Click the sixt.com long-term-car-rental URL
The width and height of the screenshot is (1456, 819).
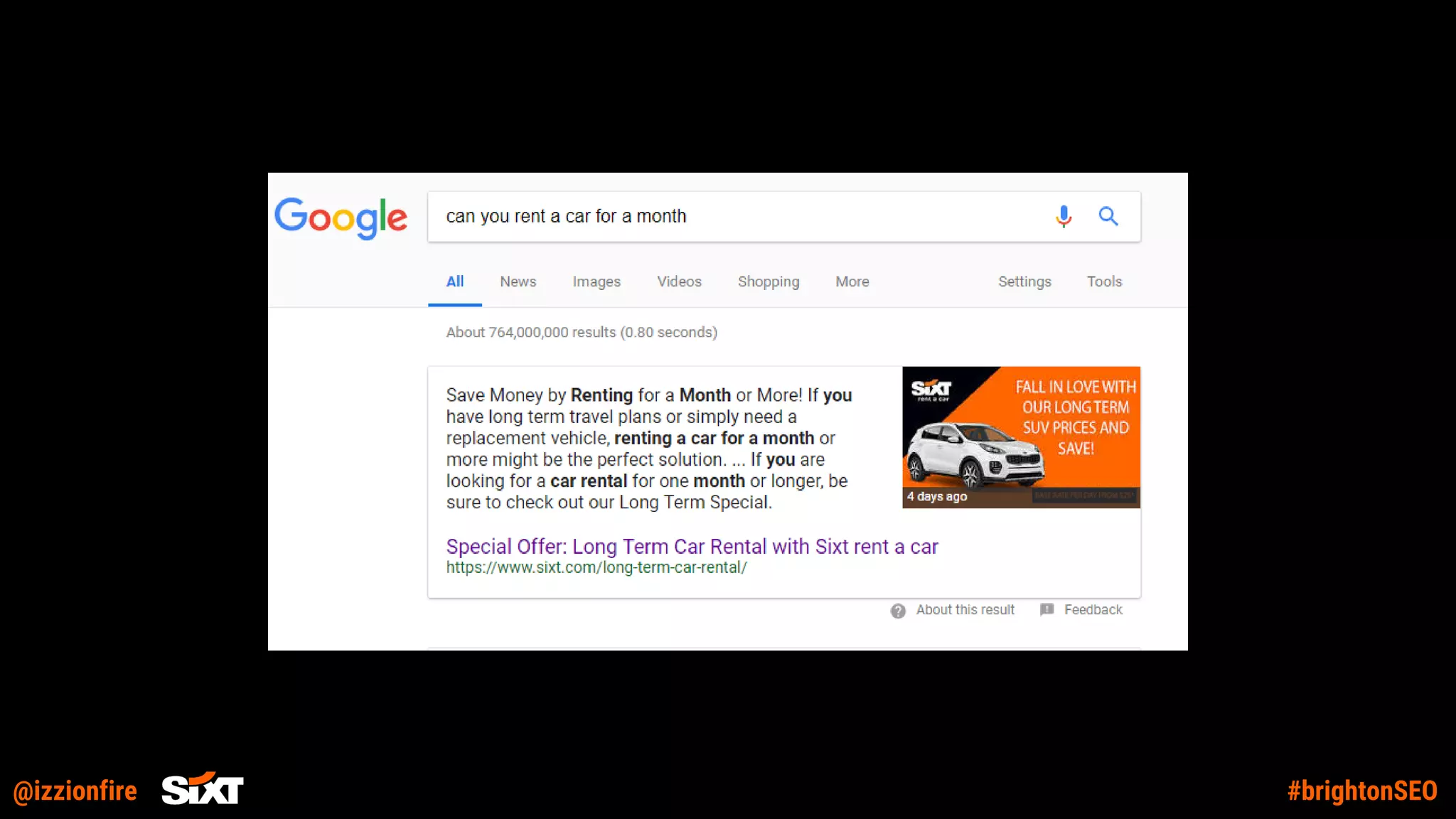[596, 567]
